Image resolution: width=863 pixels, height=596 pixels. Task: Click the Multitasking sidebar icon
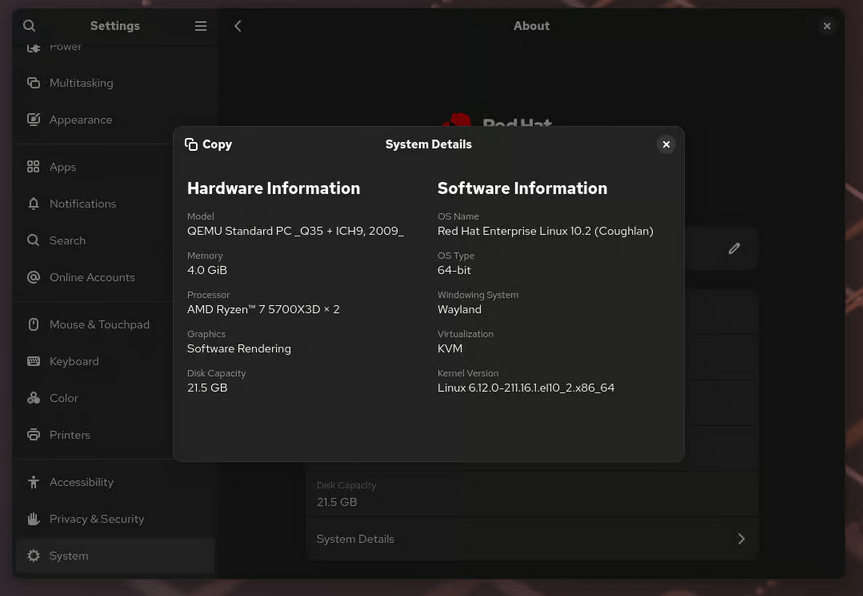(34, 83)
